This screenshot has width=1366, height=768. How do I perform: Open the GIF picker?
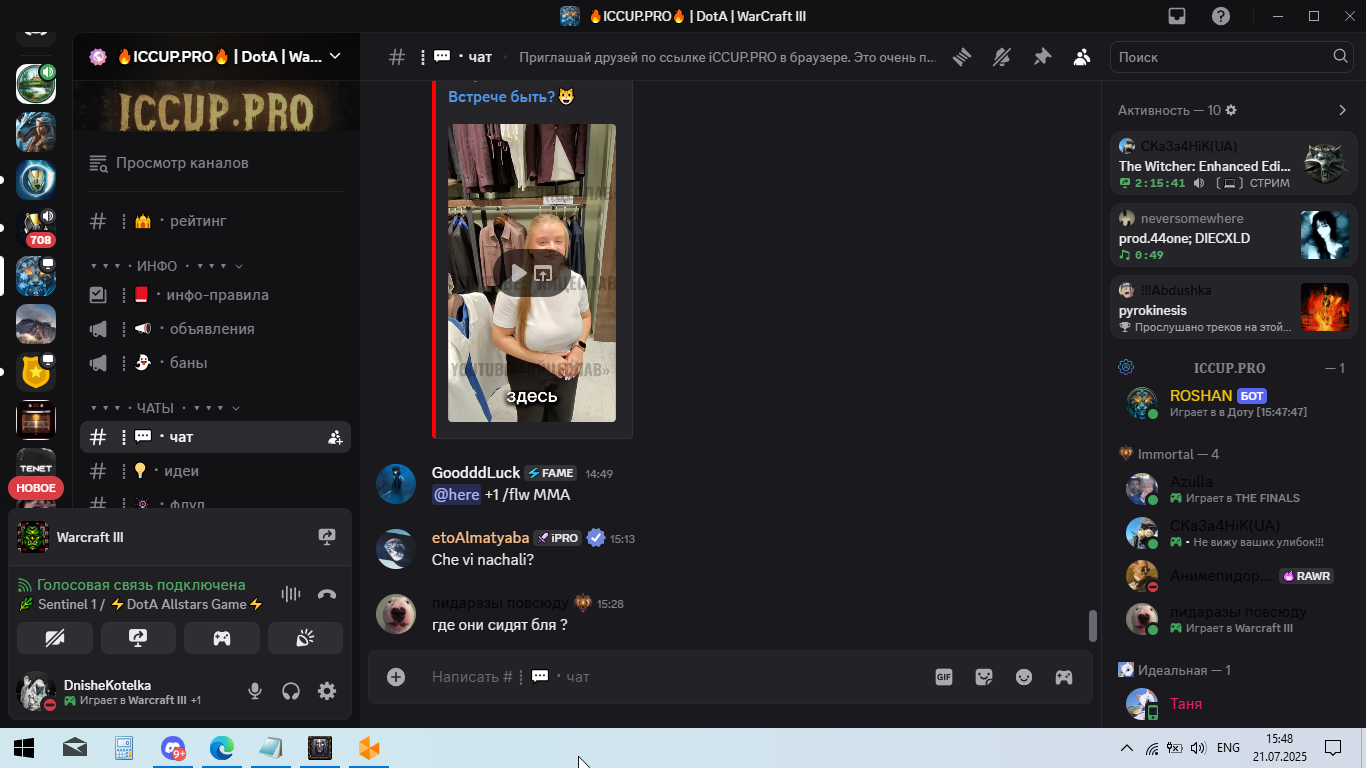click(944, 677)
